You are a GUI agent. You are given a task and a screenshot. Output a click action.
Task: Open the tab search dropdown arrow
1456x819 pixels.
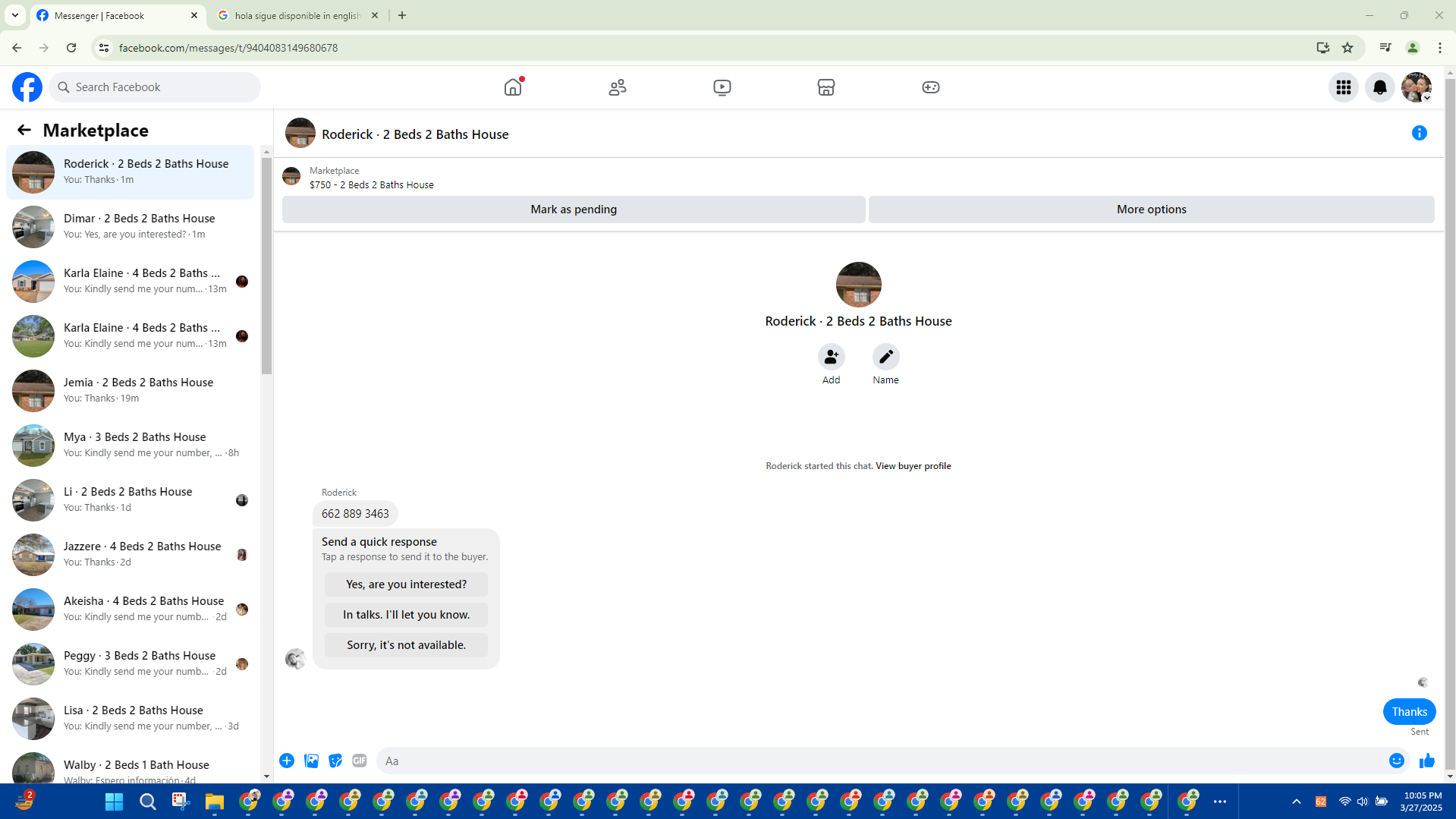[x=15, y=15]
